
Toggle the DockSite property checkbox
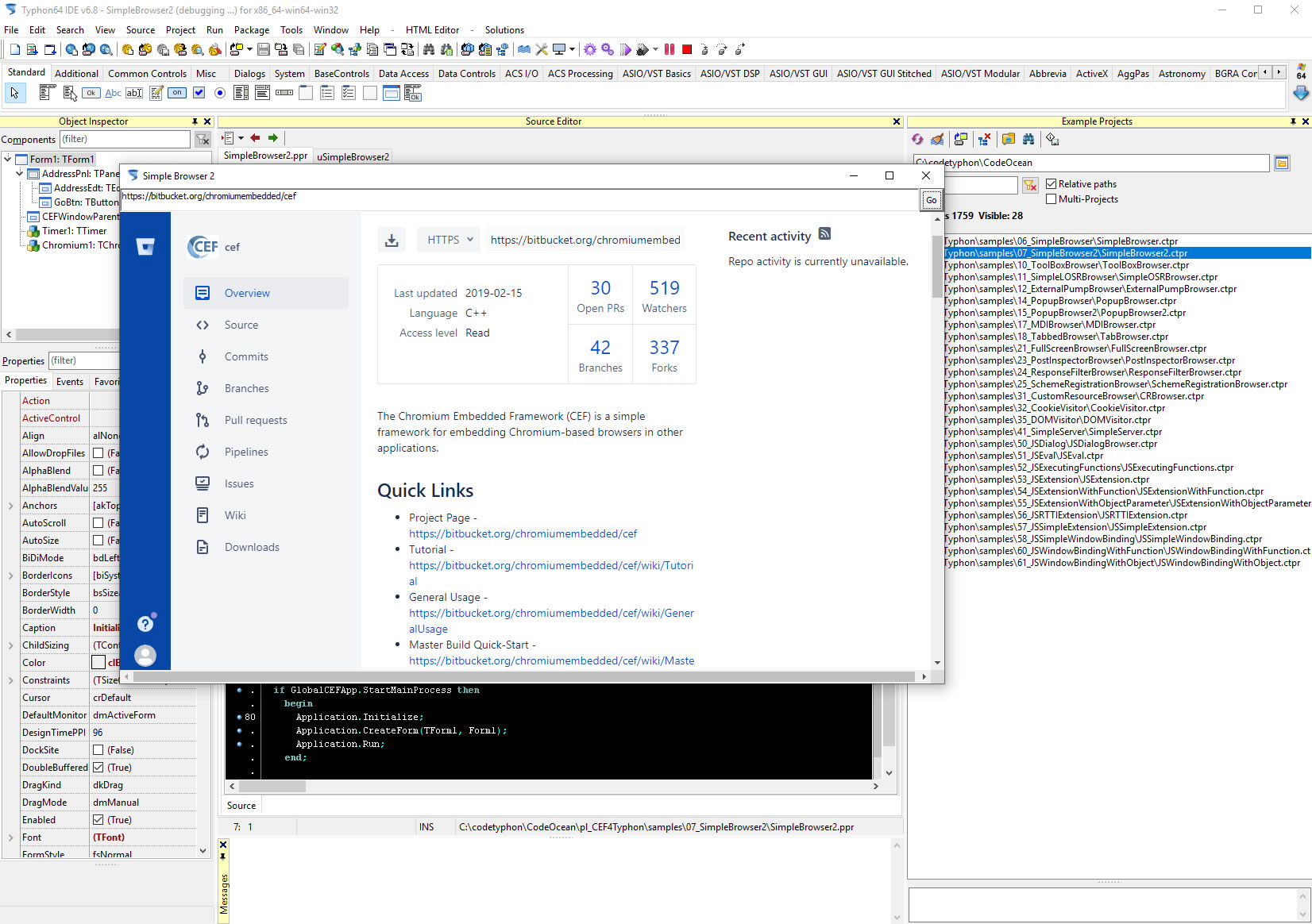(98, 750)
